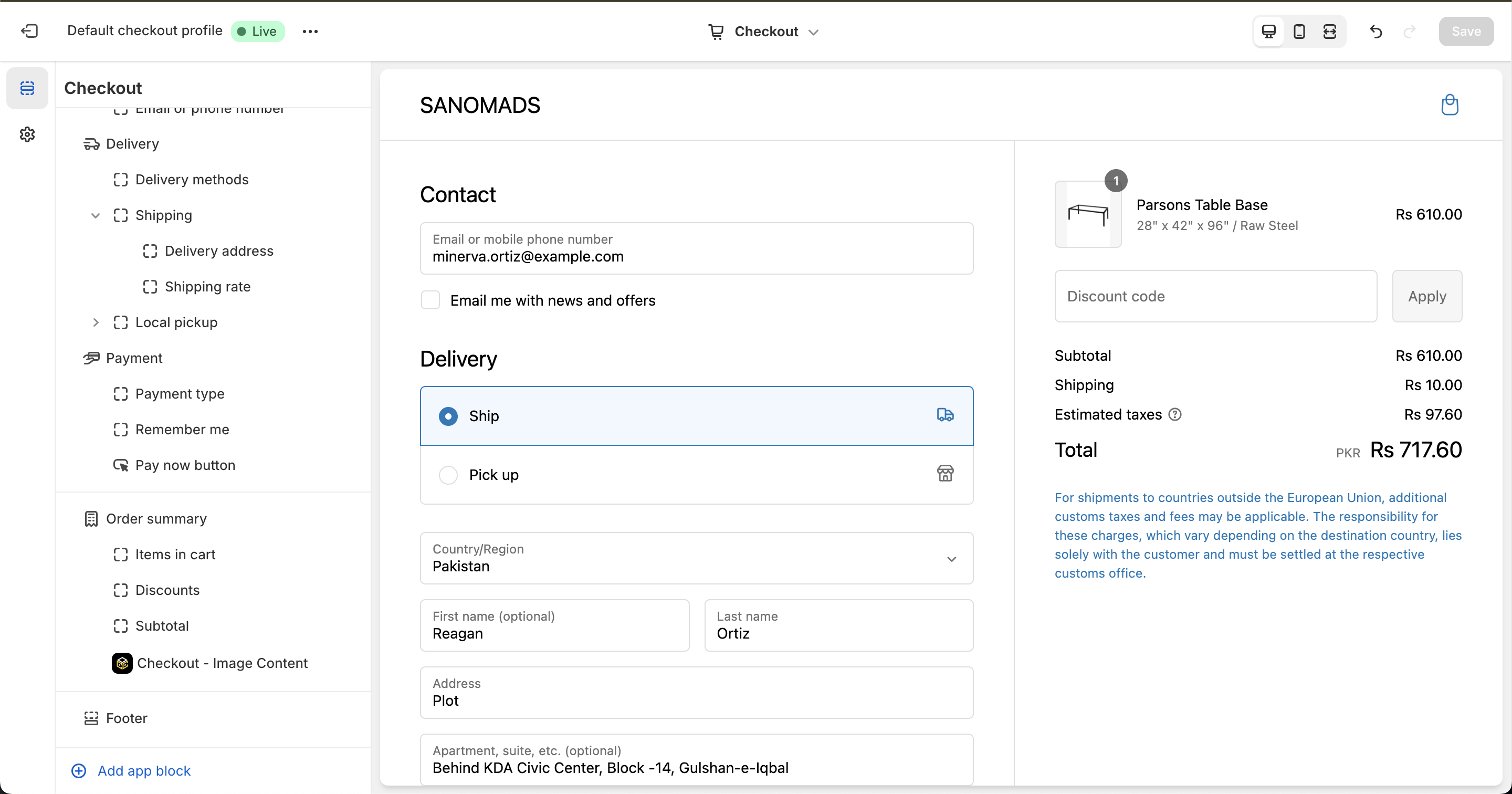
Task: Click the block icon next to Discounts
Action: click(121, 590)
